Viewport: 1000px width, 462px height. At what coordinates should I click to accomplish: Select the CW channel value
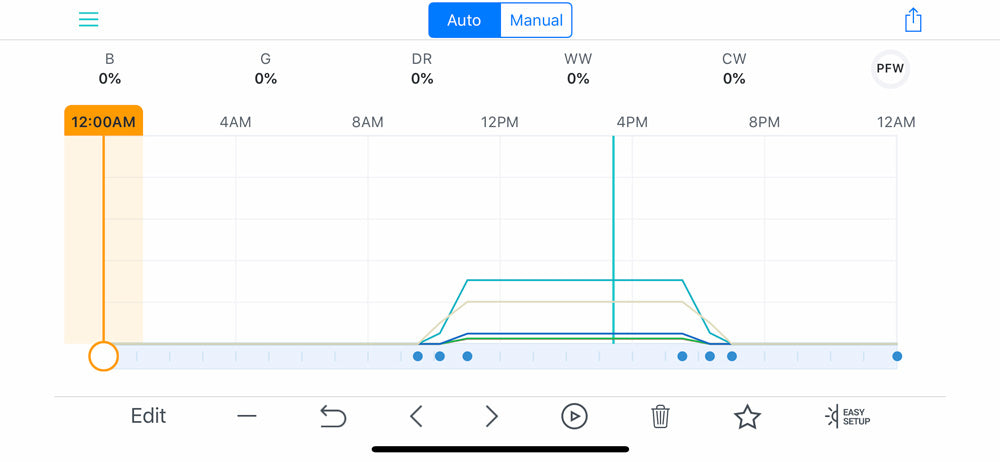pyautogui.click(x=734, y=78)
